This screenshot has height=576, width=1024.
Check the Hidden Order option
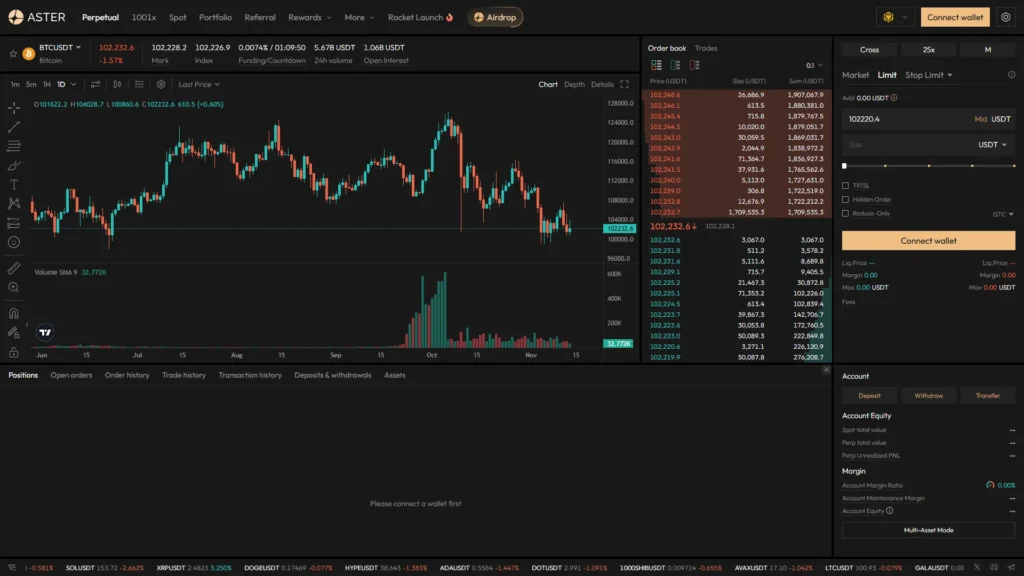coord(846,199)
